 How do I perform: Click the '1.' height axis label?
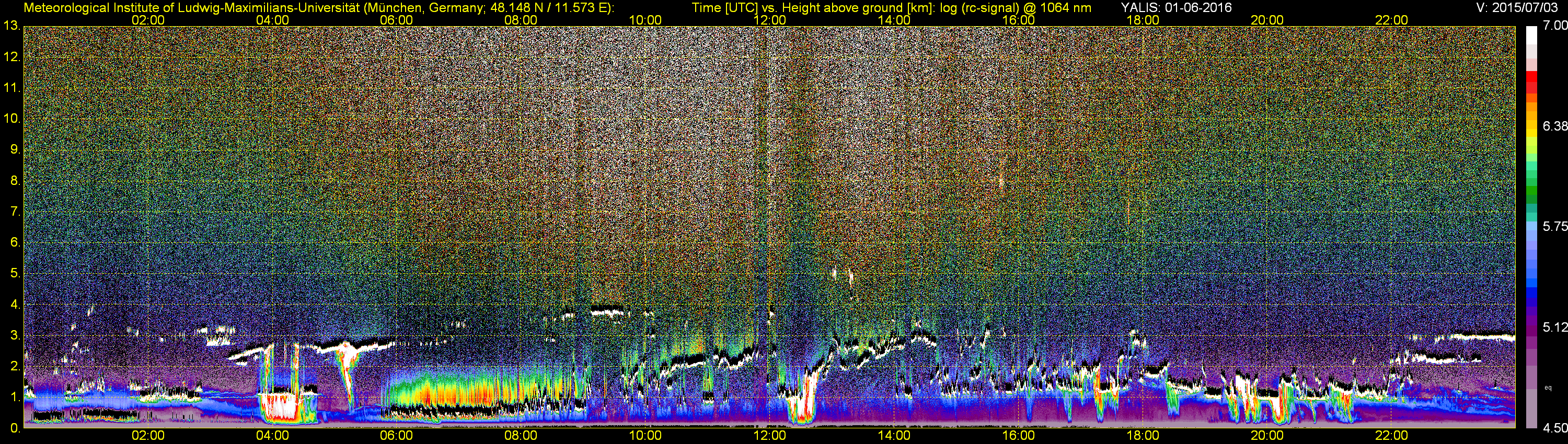15,396
